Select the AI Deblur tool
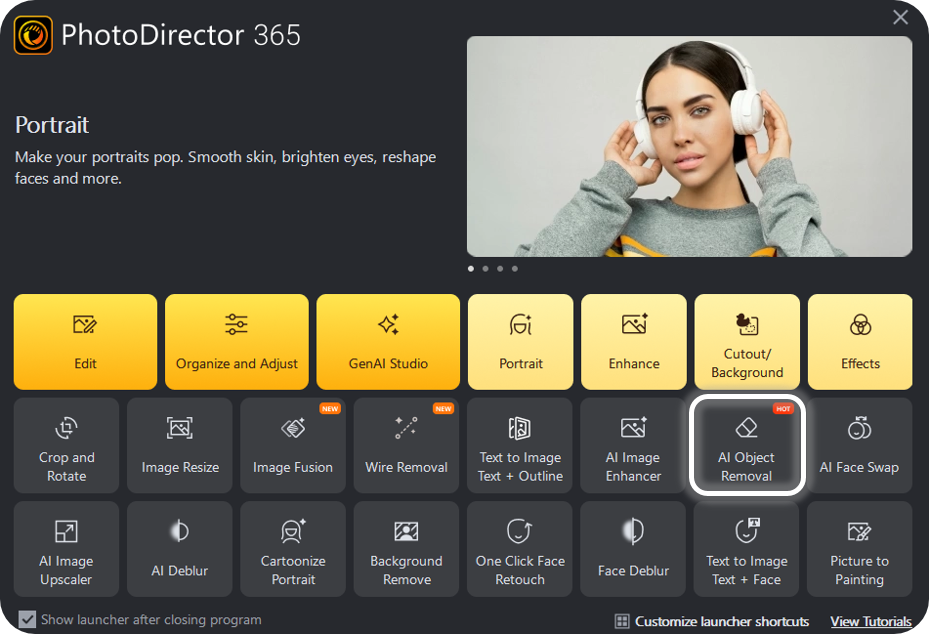 pyautogui.click(x=180, y=549)
